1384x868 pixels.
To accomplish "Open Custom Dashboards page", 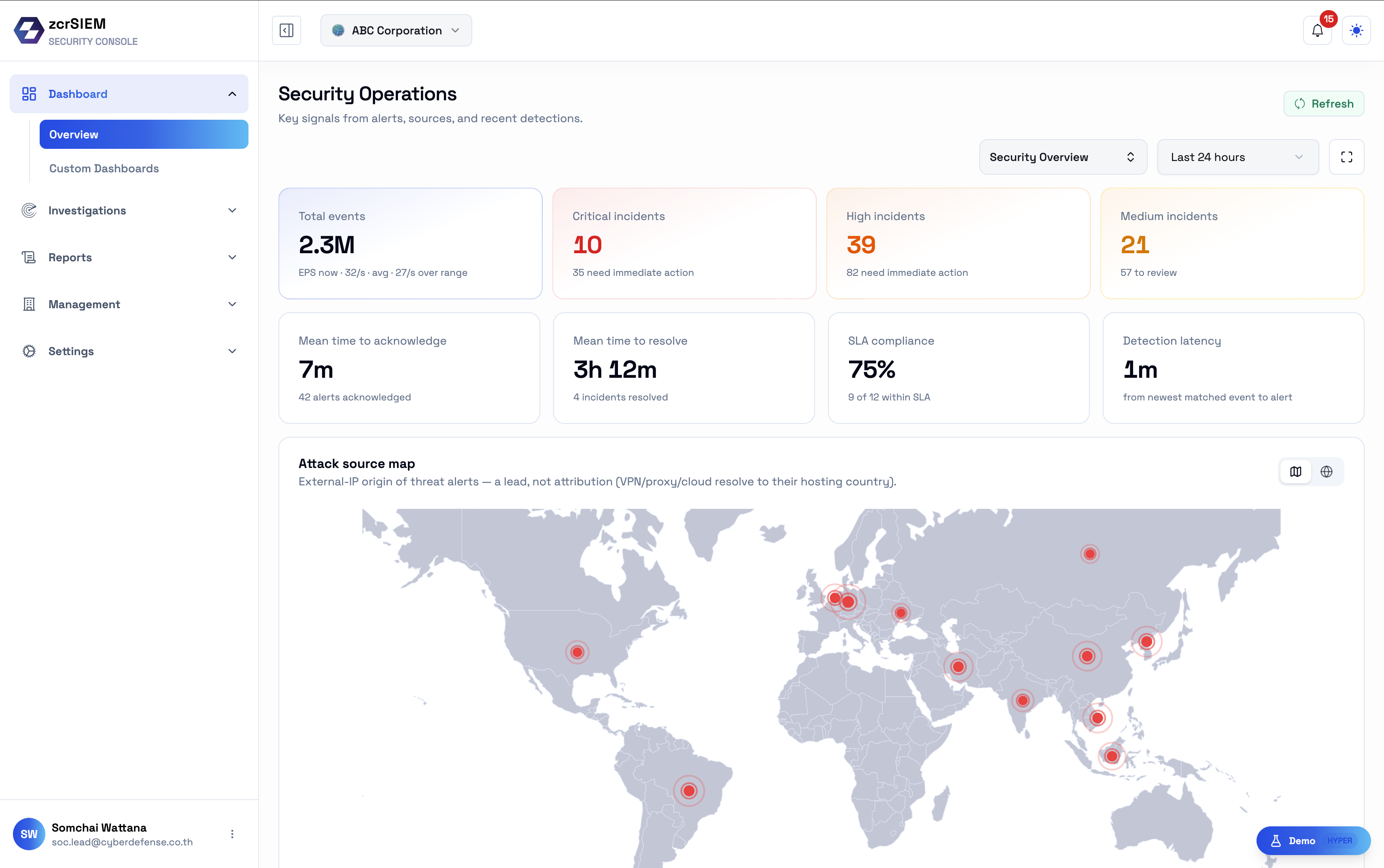I will [x=104, y=168].
